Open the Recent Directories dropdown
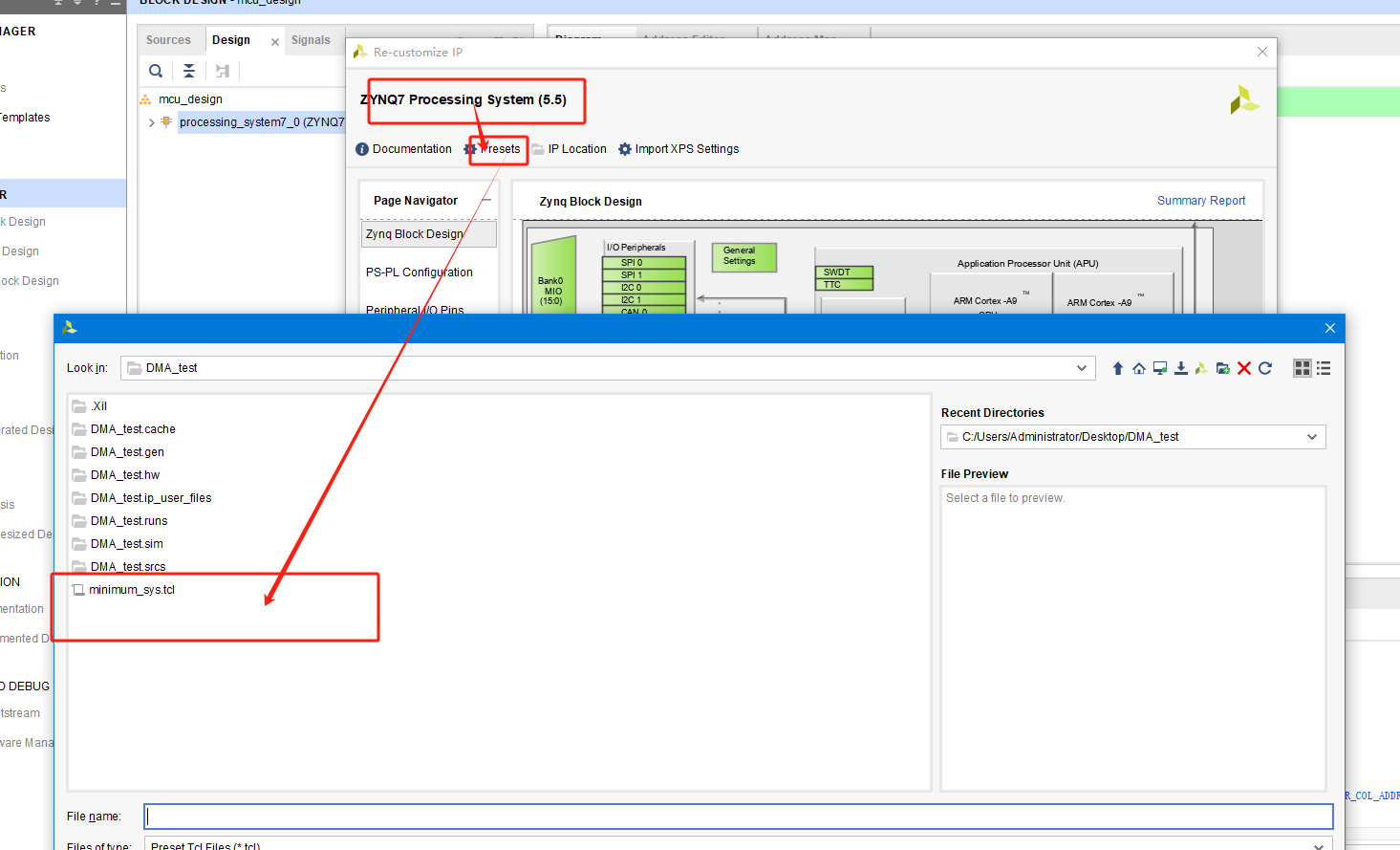 [1312, 437]
